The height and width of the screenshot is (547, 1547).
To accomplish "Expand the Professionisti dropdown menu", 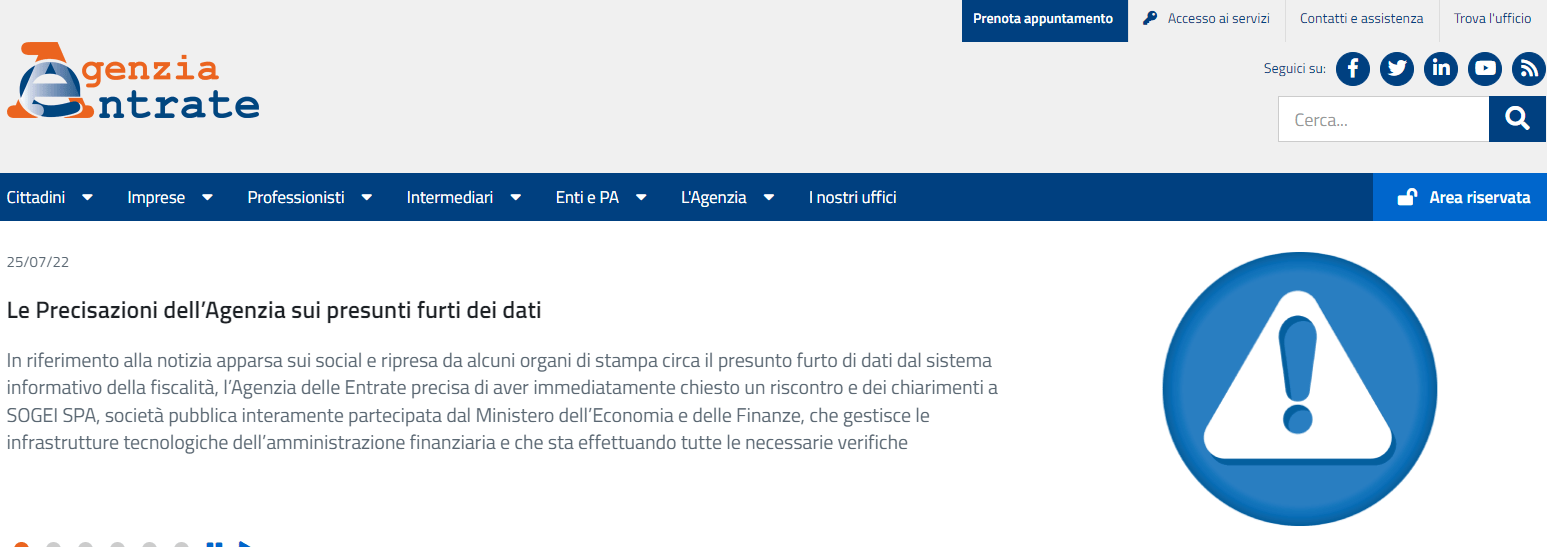I will (x=310, y=197).
